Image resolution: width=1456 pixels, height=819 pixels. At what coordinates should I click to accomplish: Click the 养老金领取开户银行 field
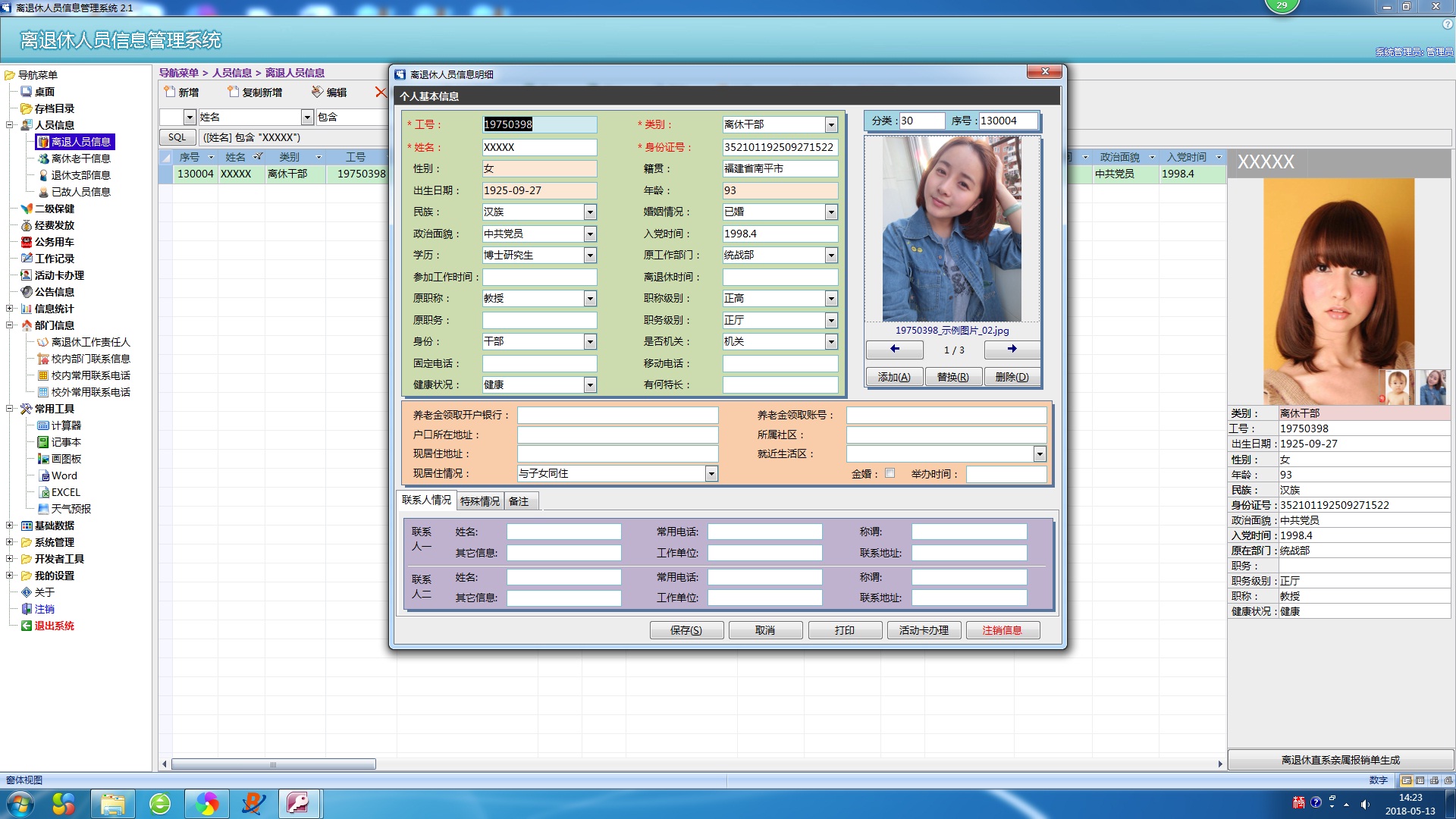coord(617,416)
